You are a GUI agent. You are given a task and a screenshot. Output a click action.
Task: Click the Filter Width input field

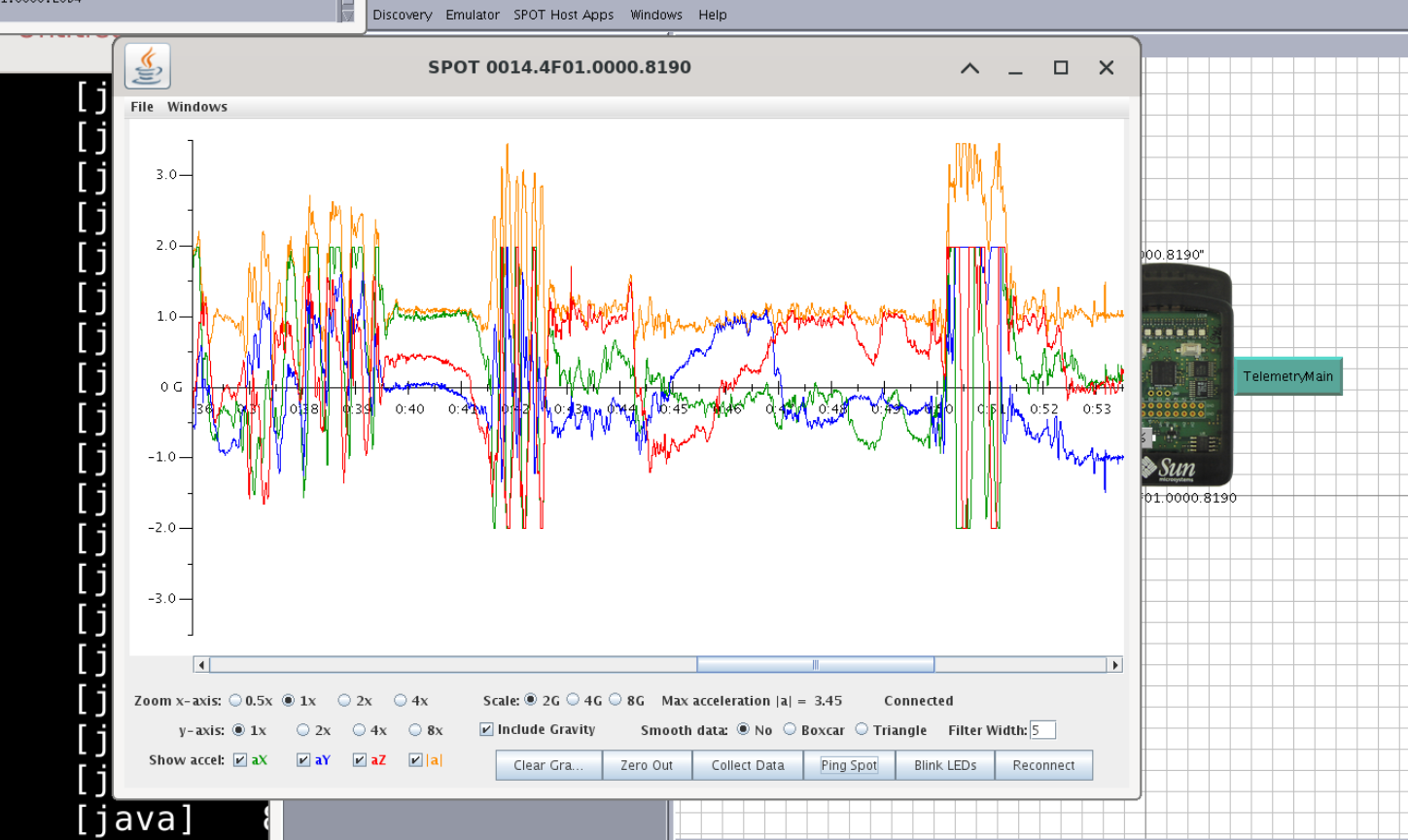(1042, 730)
